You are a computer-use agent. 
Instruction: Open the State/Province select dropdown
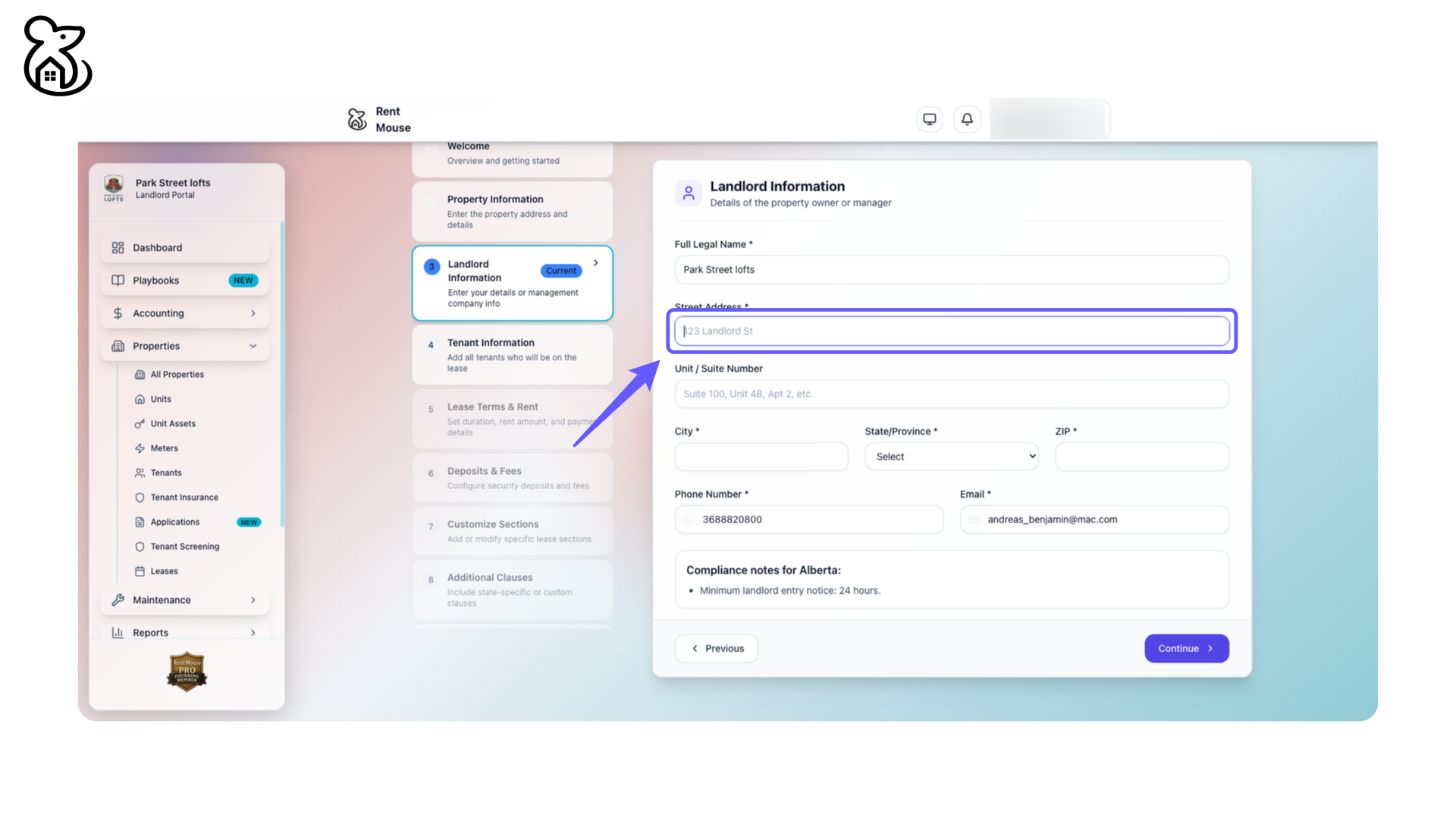951,457
